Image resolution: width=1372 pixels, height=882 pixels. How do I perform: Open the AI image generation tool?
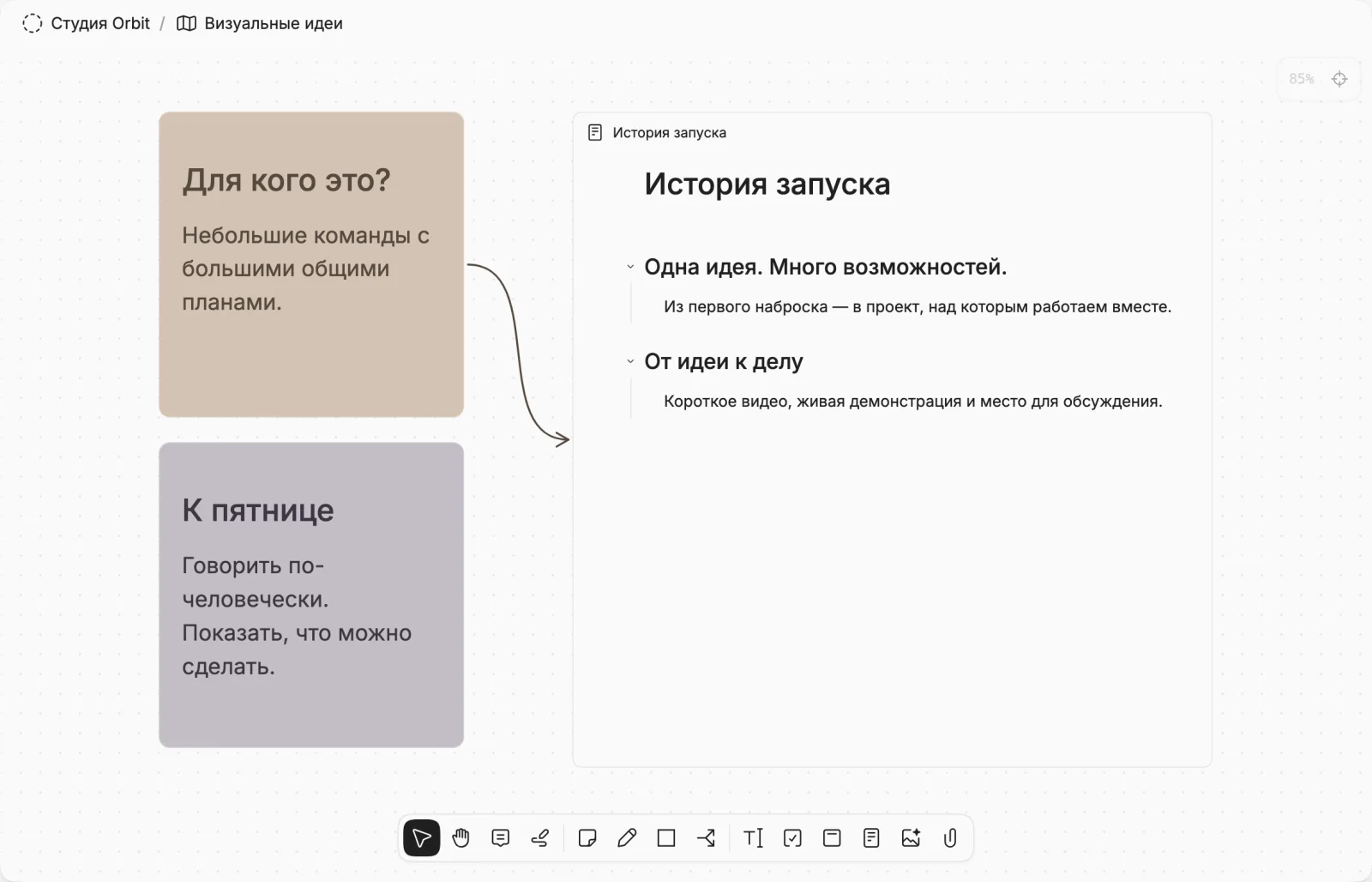(911, 838)
